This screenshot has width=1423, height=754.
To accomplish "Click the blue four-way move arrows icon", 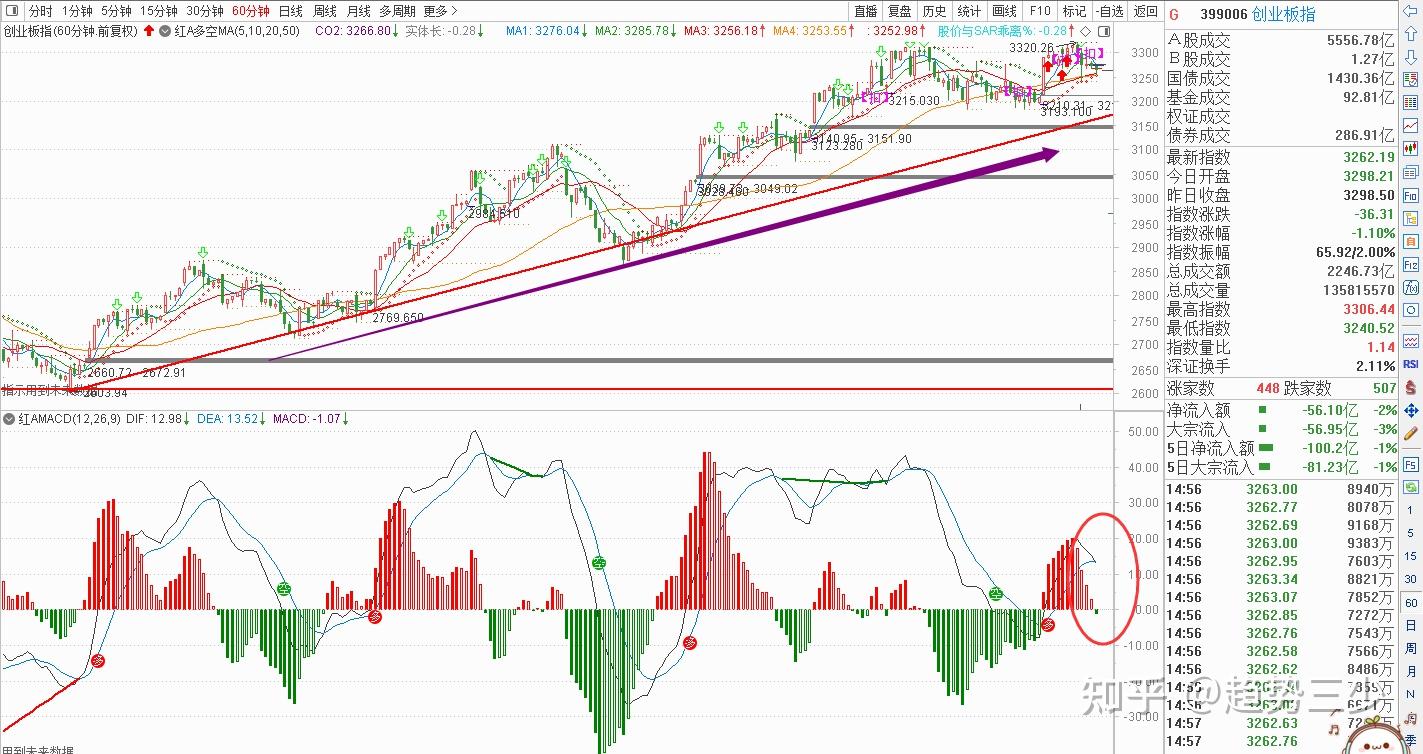I will point(1412,411).
